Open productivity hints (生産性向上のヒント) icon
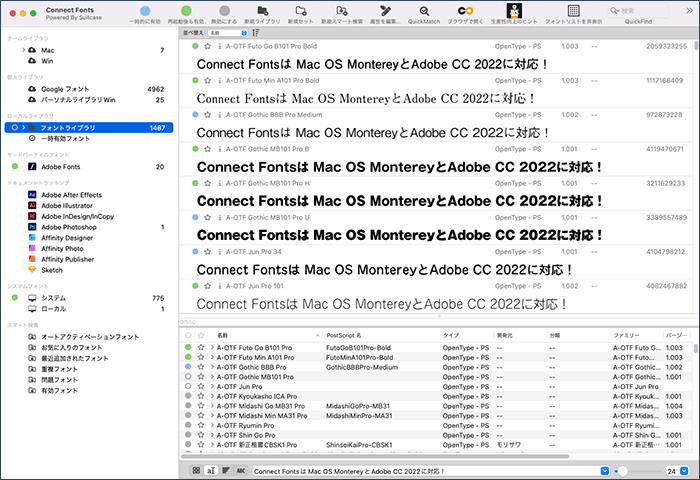 (514, 11)
